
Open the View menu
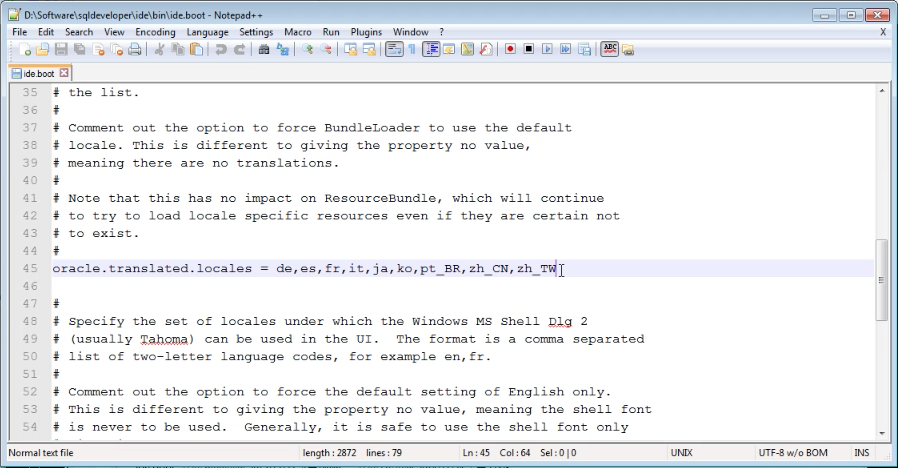114,32
